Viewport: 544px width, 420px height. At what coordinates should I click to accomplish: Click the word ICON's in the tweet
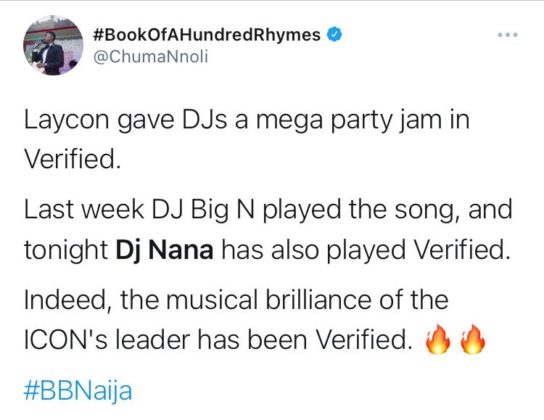click(66, 340)
